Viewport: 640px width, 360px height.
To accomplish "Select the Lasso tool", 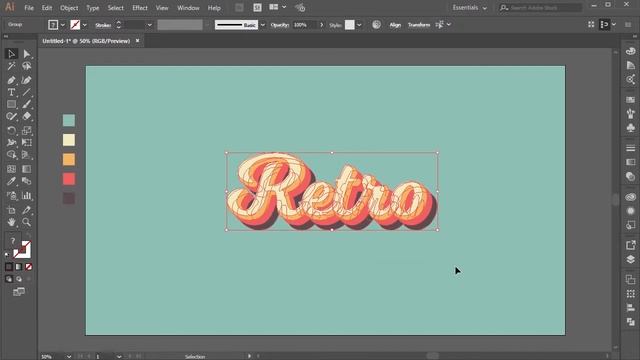I will pos(27,66).
